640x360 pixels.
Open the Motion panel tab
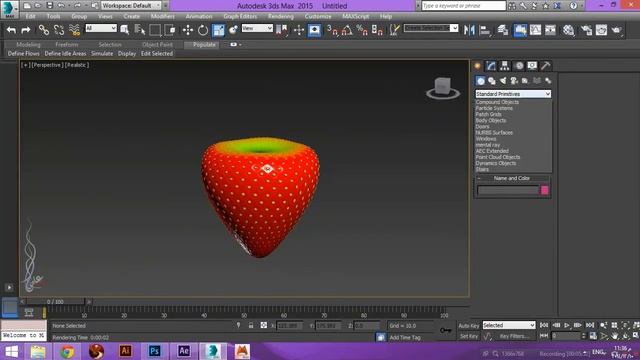tap(518, 66)
